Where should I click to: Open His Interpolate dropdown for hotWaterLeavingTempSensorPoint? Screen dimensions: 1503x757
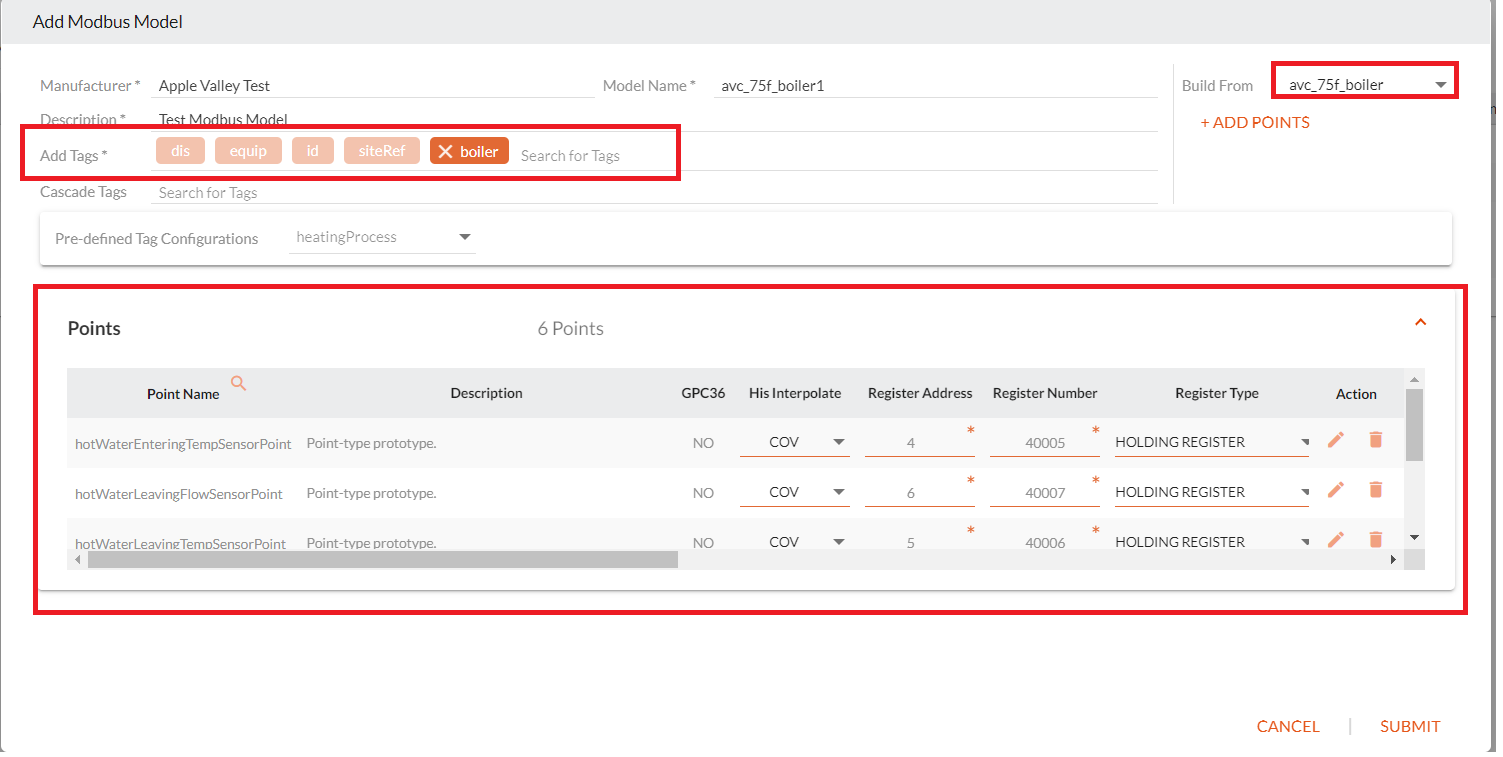click(795, 541)
